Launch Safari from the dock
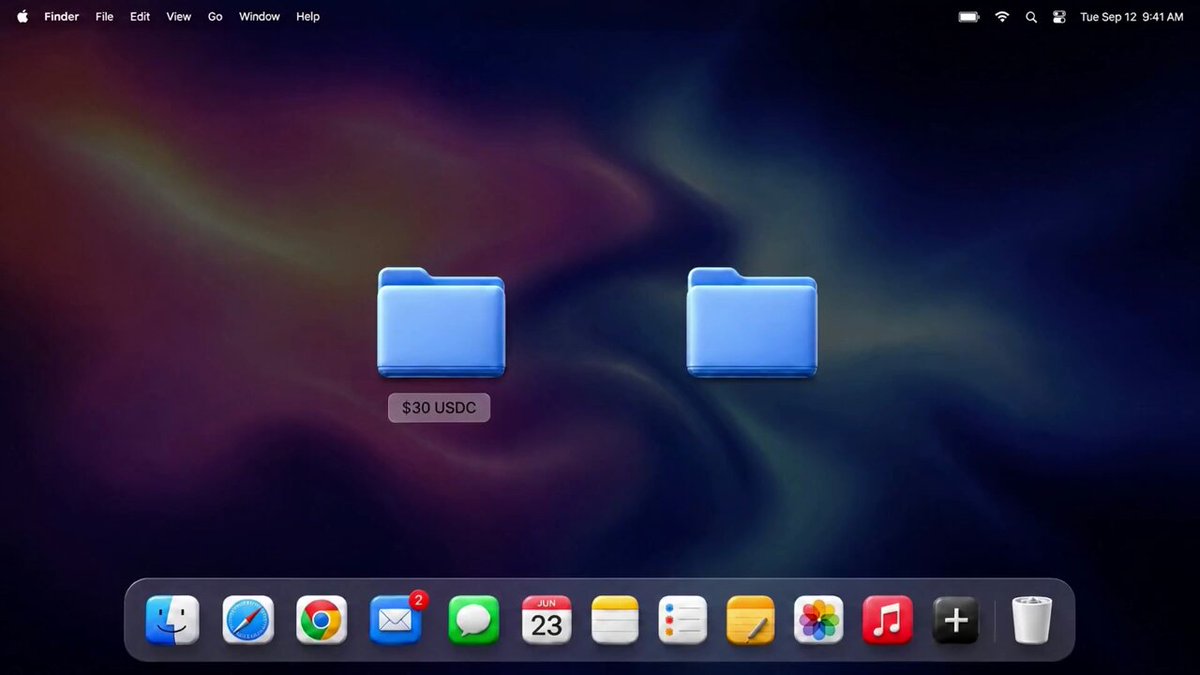Screen dimensions: 1200x675 point(247,620)
